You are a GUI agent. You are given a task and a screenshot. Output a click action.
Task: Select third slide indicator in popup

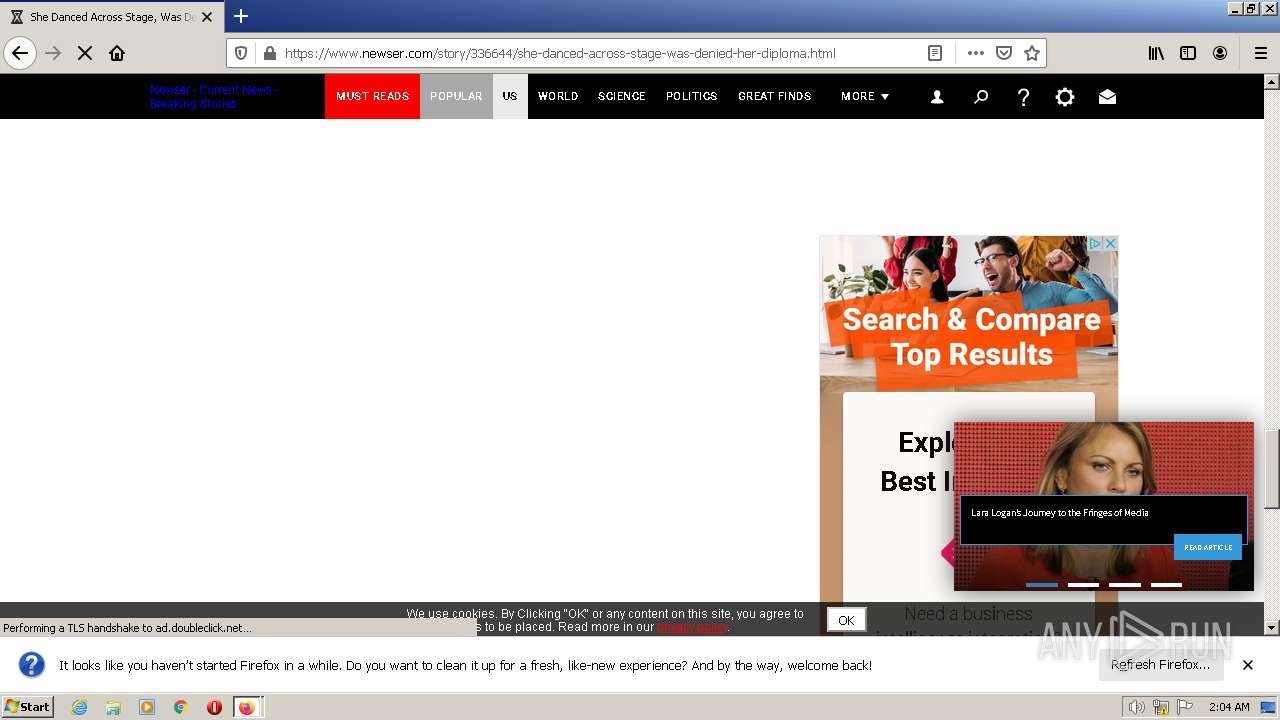[1125, 584]
